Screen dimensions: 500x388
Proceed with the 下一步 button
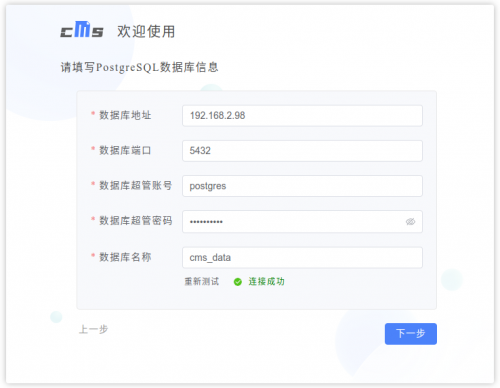point(411,334)
